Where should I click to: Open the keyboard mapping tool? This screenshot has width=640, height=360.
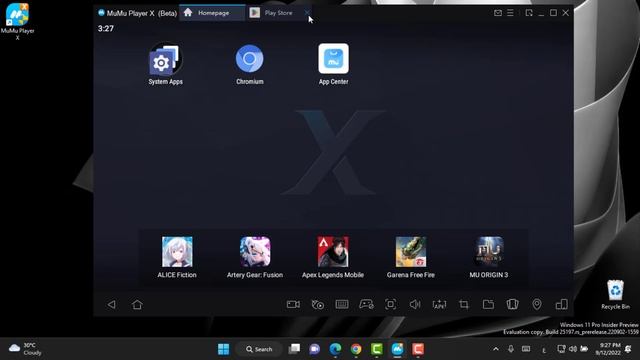[342, 304]
